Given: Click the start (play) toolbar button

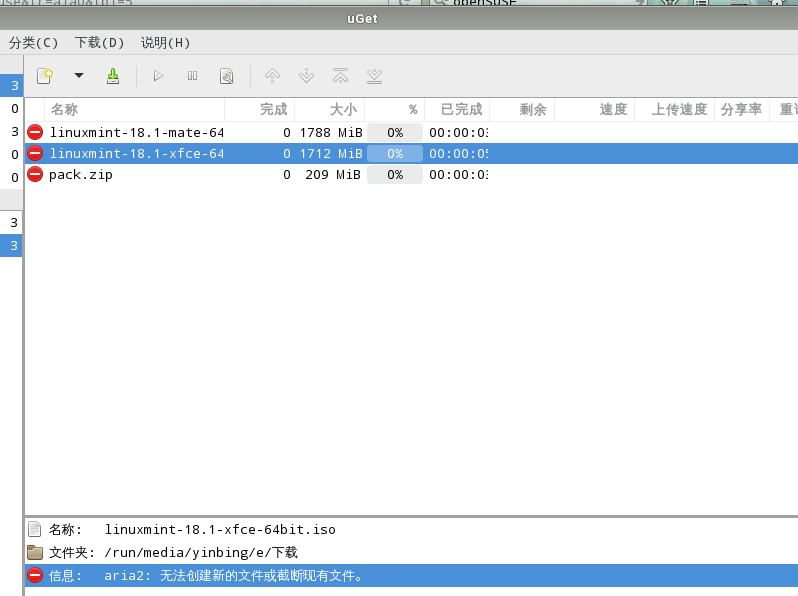Looking at the screenshot, I should [x=158, y=76].
